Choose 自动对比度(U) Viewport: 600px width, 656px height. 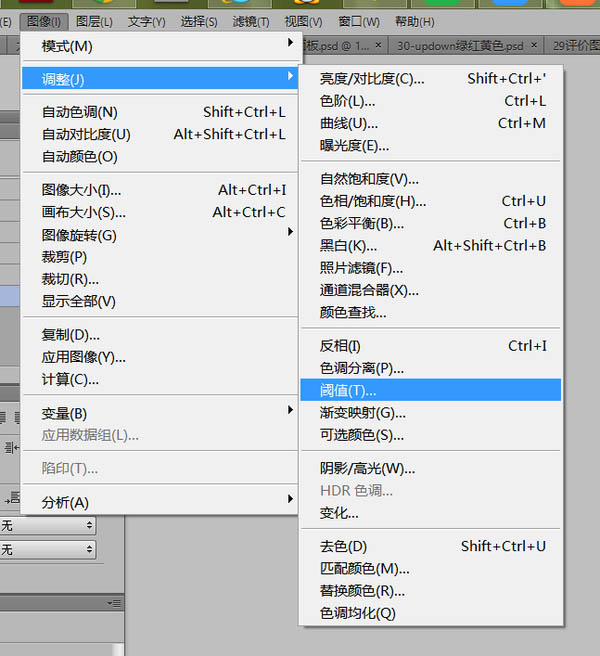pos(160,134)
